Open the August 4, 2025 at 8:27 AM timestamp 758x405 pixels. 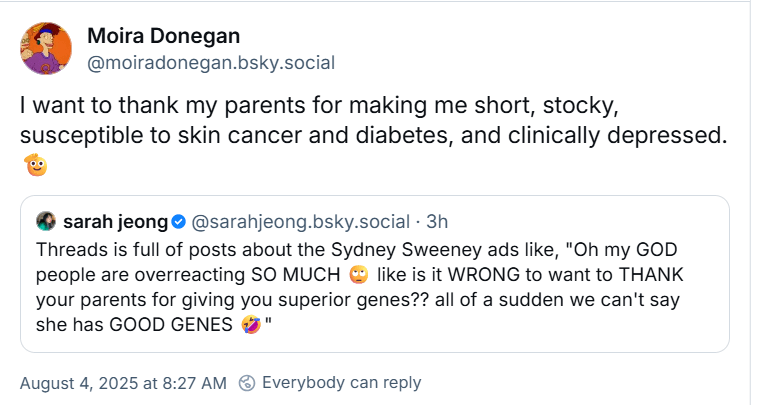coord(123,382)
